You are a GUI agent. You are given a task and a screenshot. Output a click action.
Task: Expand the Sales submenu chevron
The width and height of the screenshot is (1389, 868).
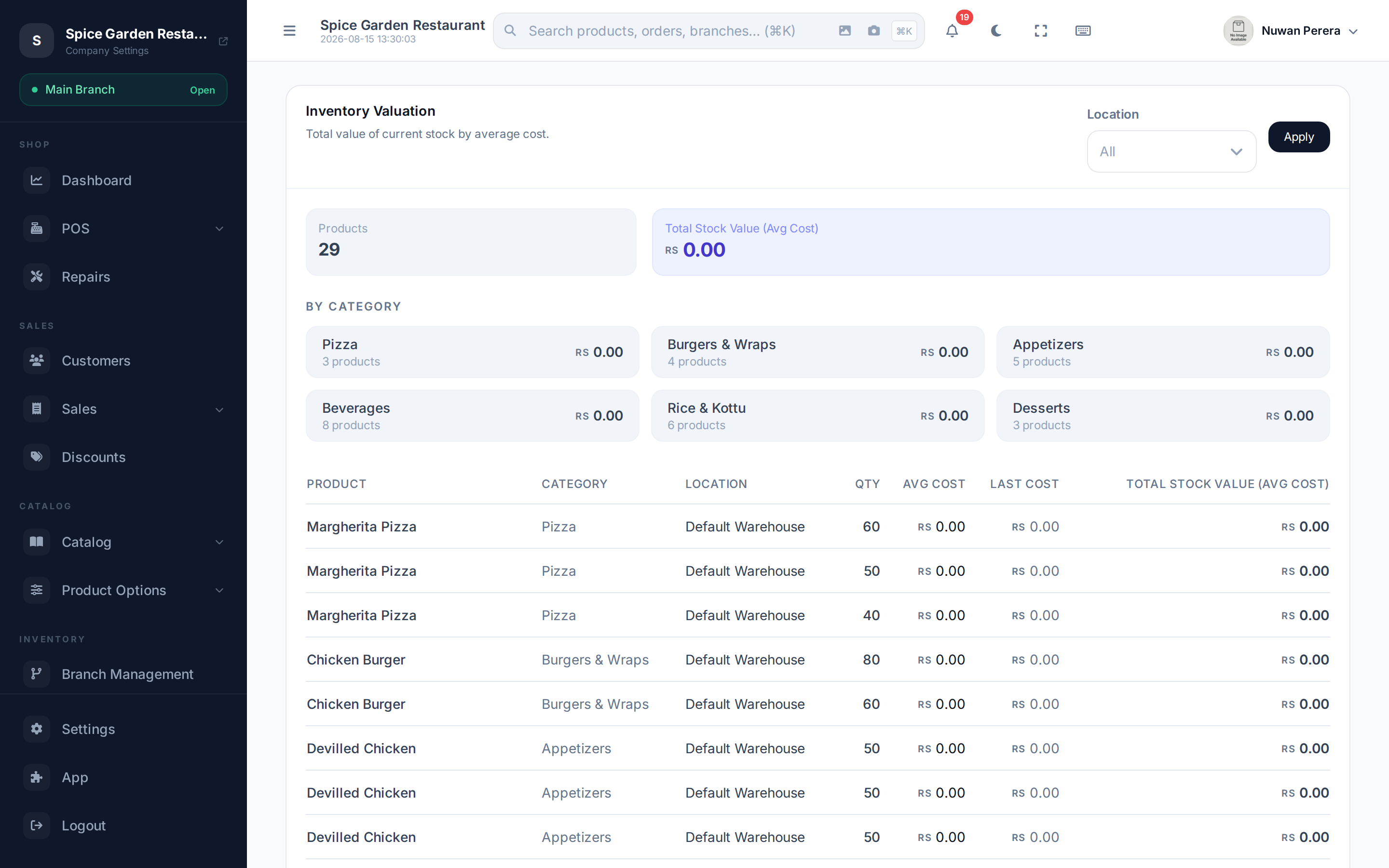[x=219, y=409]
